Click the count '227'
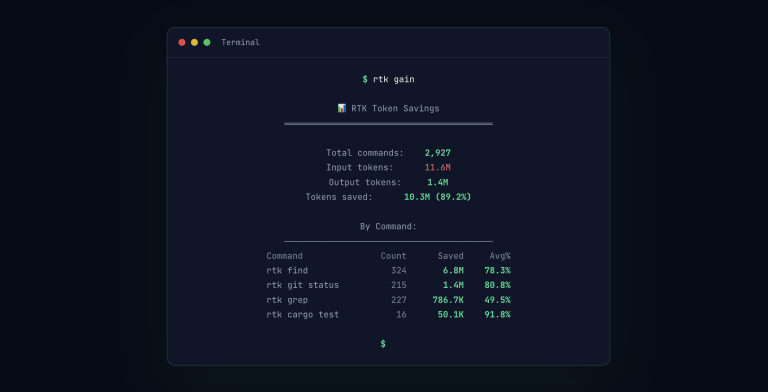Image resolution: width=768 pixels, height=392 pixels. point(399,300)
